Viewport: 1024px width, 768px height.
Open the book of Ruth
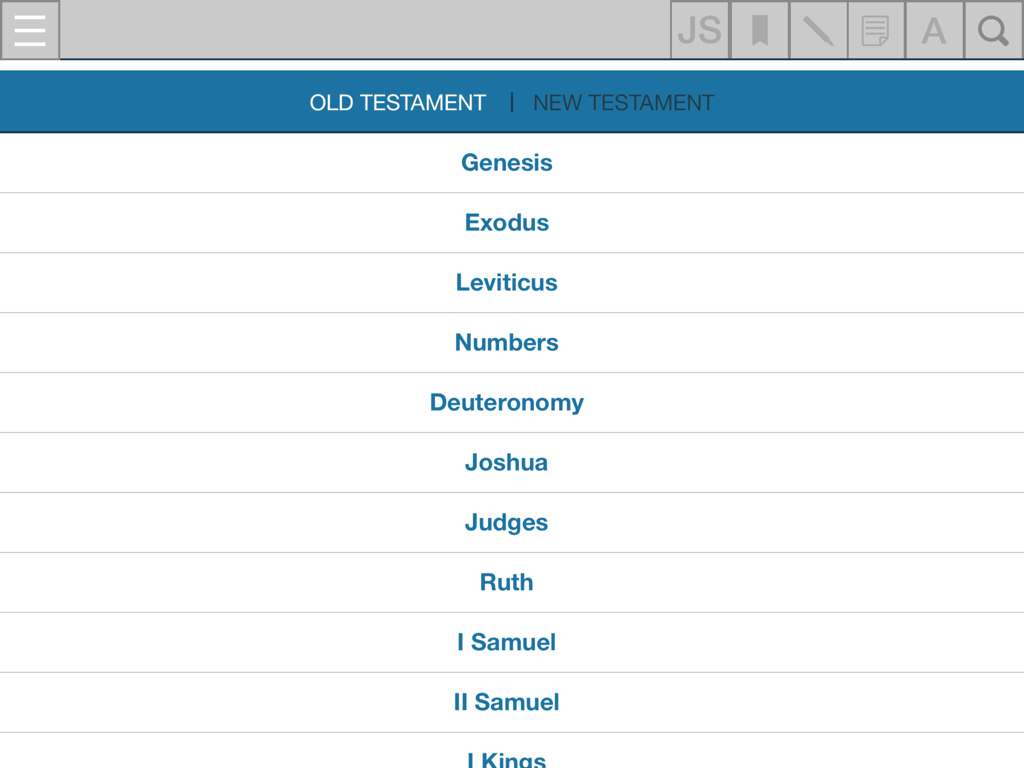(507, 582)
